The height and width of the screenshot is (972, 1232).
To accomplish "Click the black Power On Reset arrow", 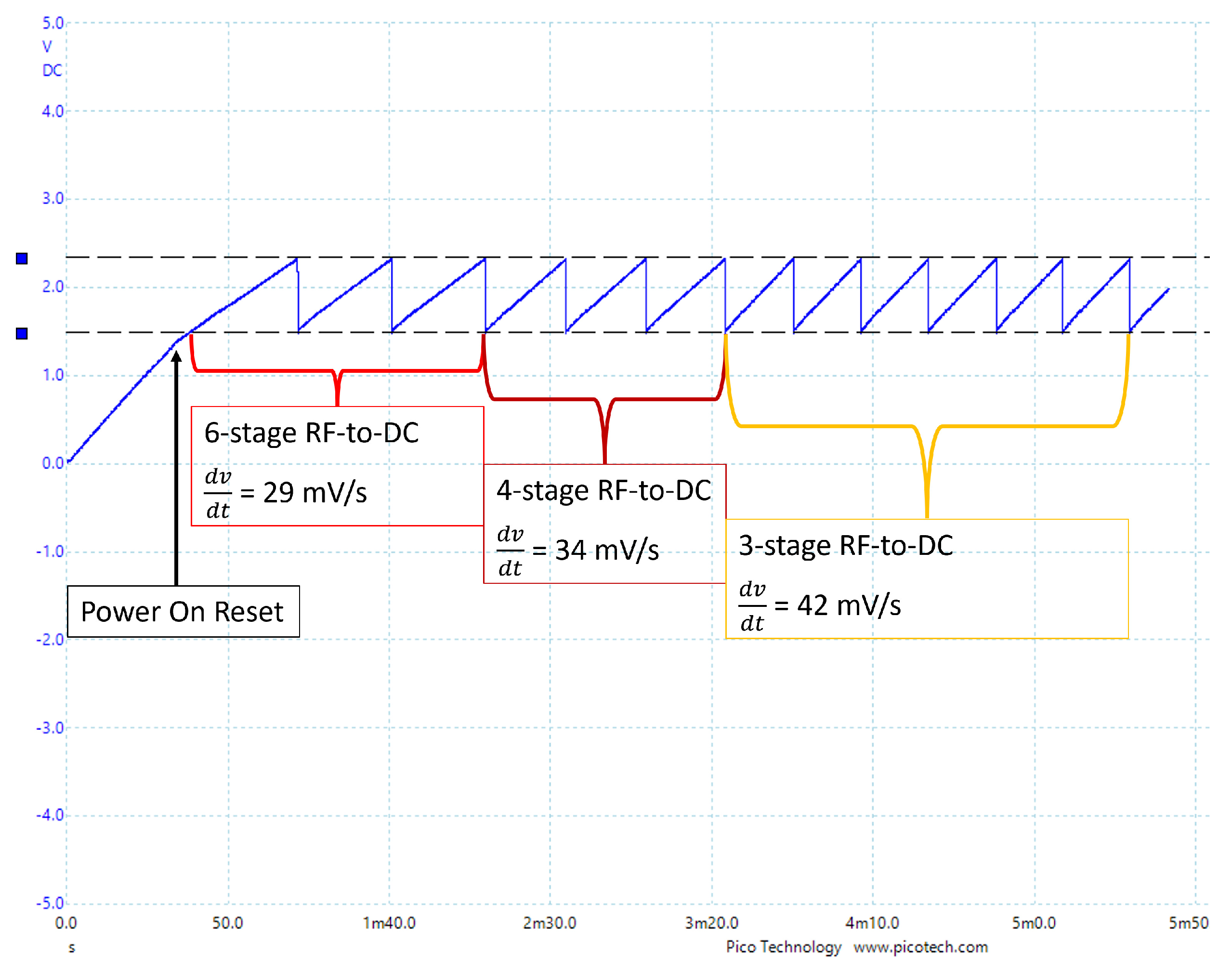I will pos(176,467).
